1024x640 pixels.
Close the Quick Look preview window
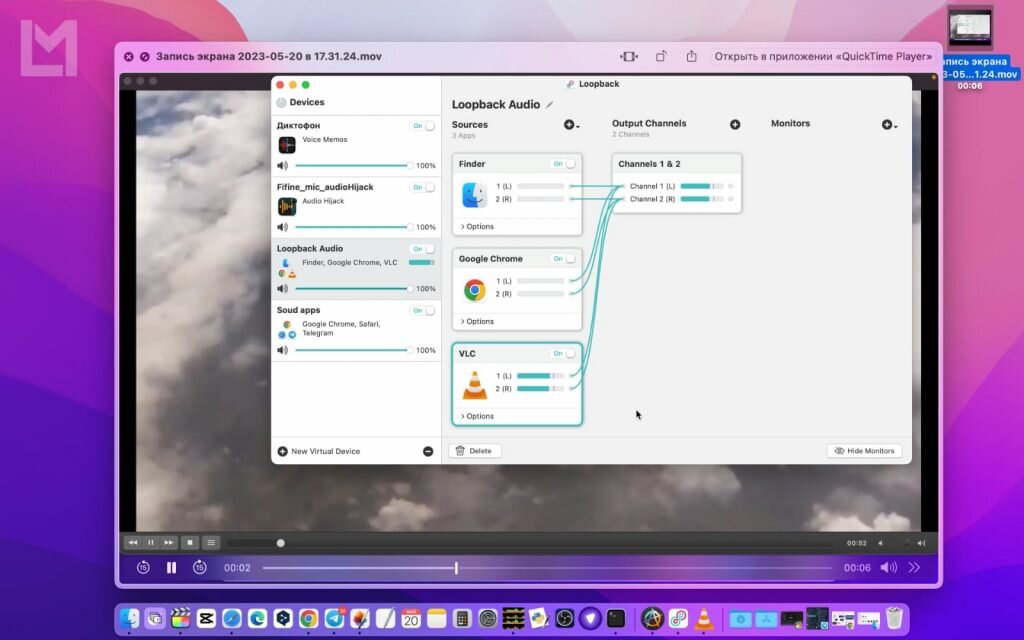coord(129,57)
